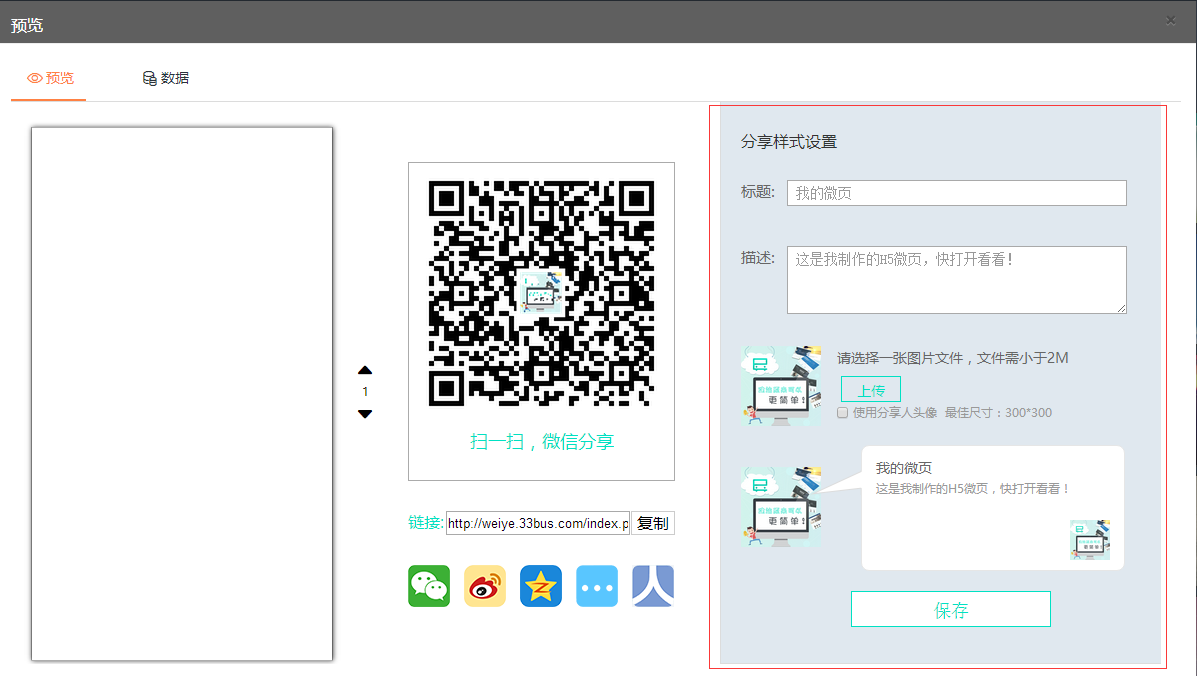
Task: Share to QQ Zone star icon
Action: (541, 586)
